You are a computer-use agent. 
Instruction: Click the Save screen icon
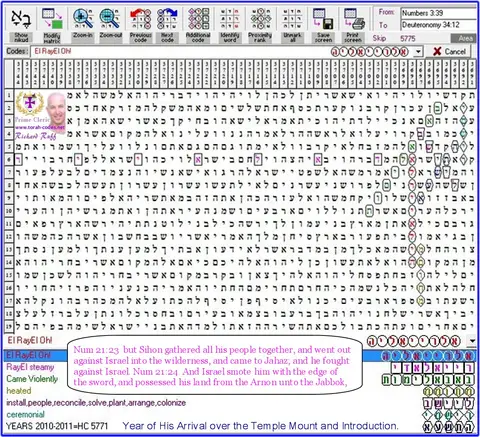pos(323,19)
